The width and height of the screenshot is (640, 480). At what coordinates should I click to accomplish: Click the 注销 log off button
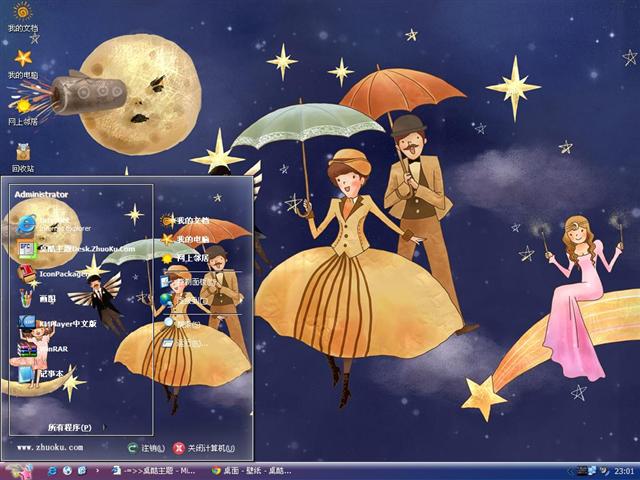point(146,448)
